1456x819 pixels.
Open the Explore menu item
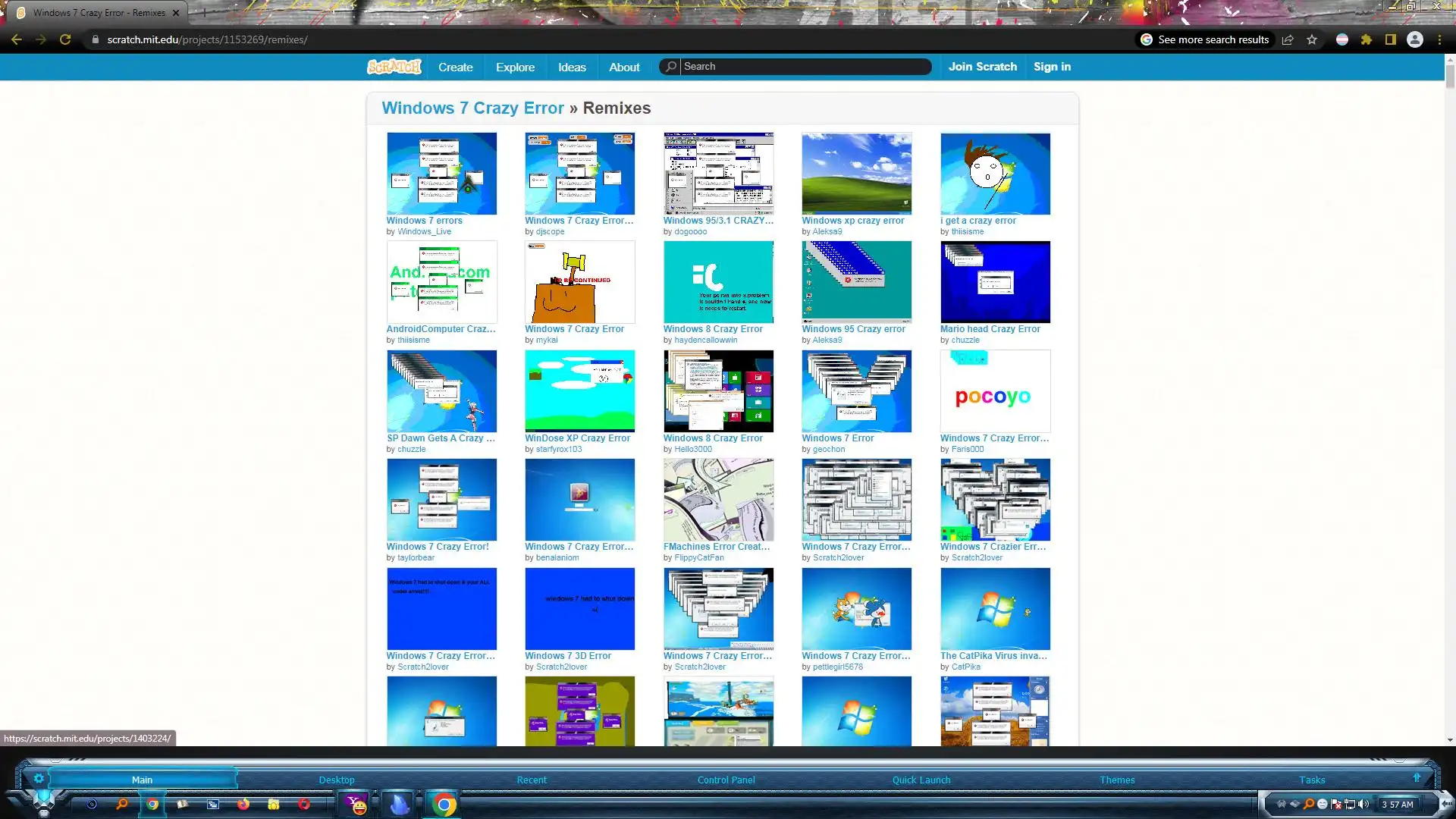[x=515, y=67]
